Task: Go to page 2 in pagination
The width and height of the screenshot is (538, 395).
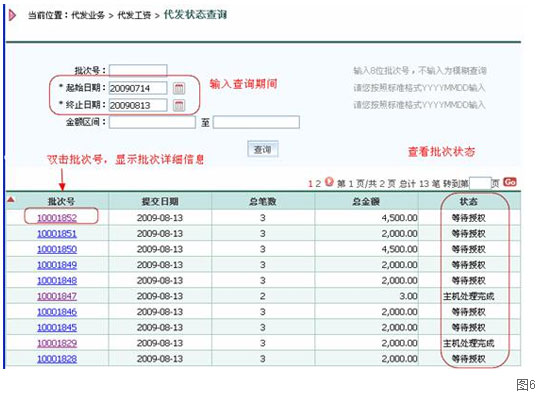Action: pyautogui.click(x=318, y=184)
